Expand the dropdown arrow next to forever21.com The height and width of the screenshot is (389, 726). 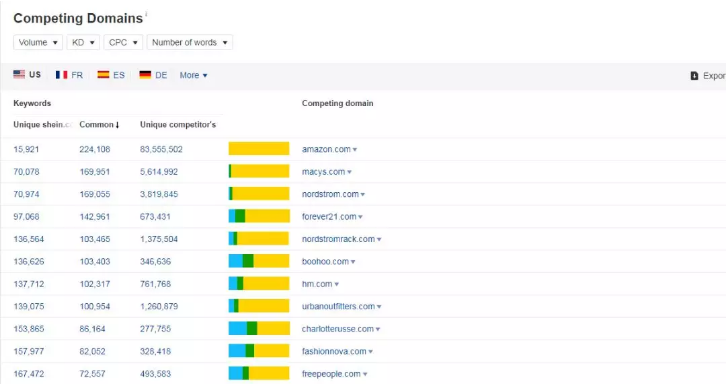(x=360, y=217)
